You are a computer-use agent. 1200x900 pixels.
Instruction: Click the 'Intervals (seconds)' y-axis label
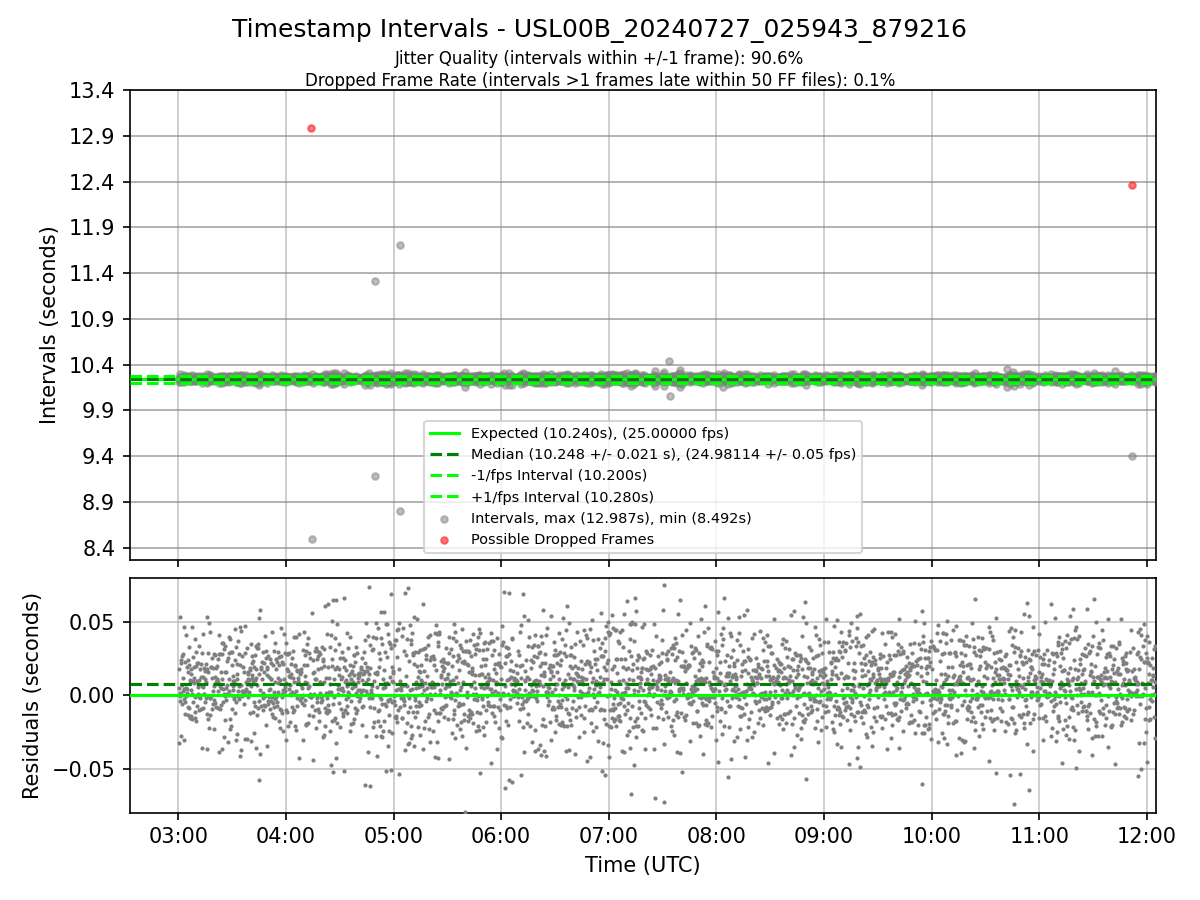[49, 325]
